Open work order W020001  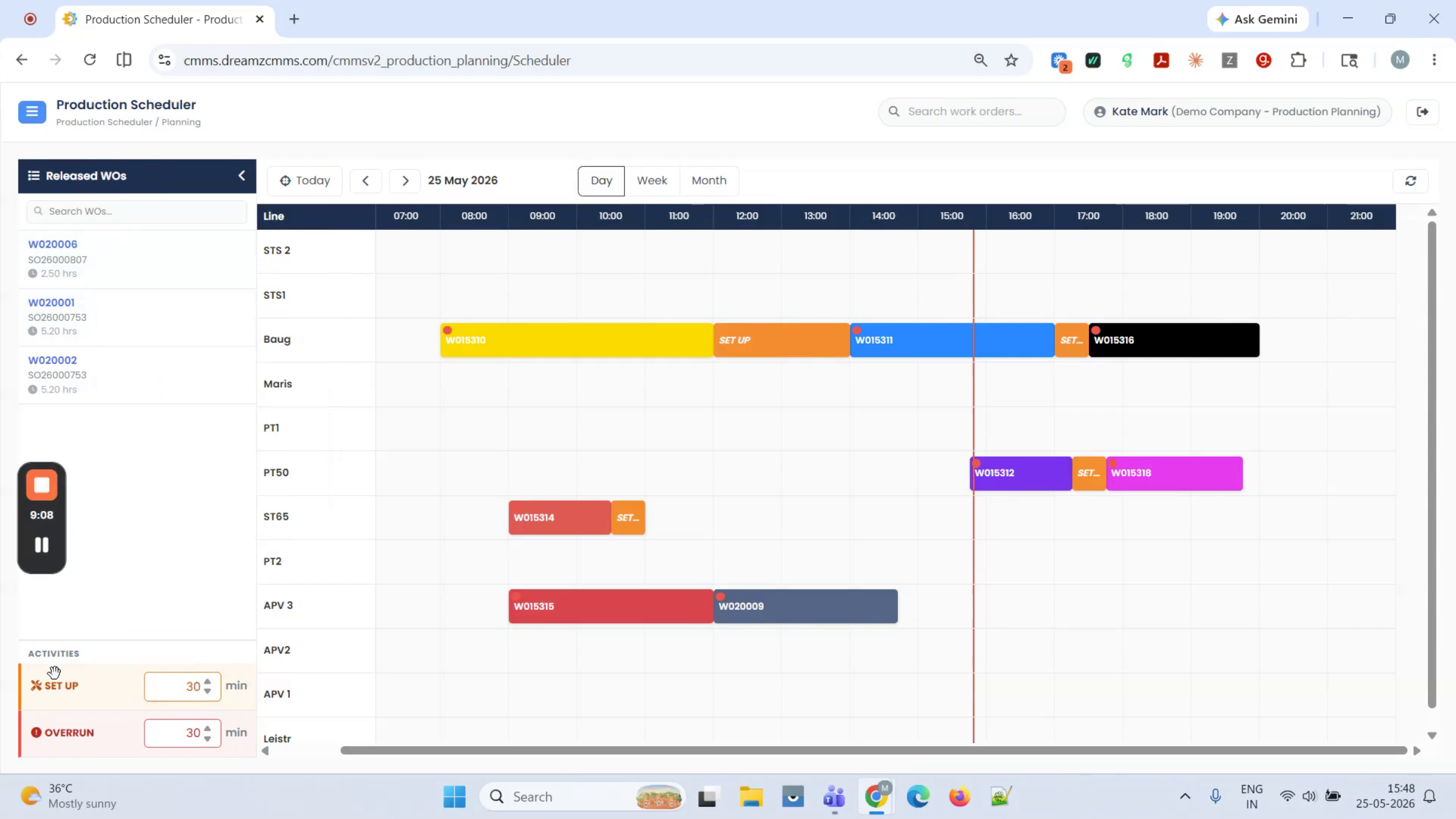tap(52, 302)
